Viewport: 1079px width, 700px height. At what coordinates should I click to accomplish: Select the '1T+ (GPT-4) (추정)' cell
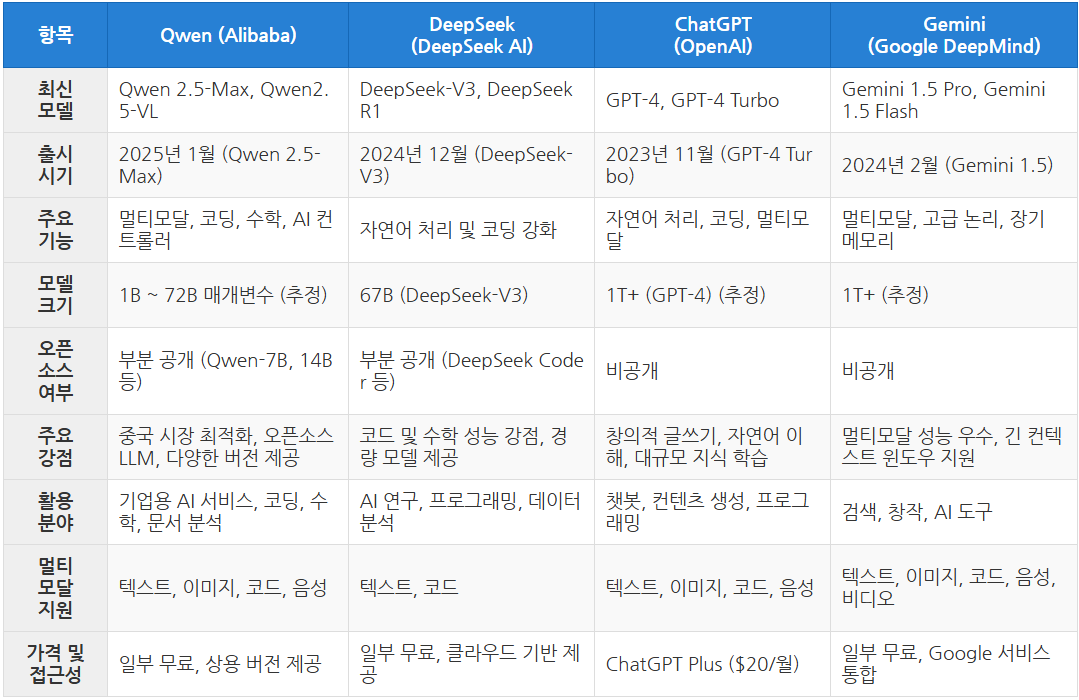[x=712, y=295]
